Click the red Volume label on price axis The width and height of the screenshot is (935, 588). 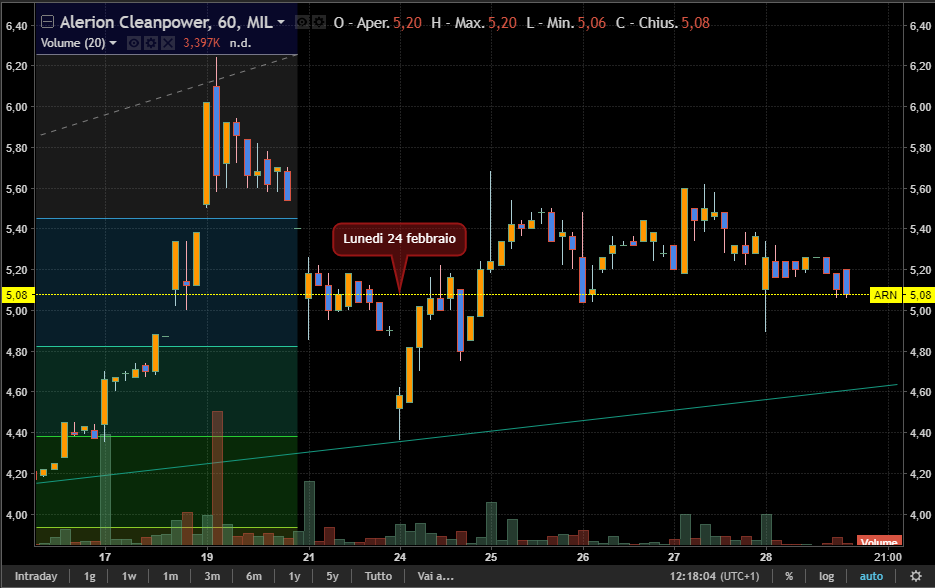880,541
